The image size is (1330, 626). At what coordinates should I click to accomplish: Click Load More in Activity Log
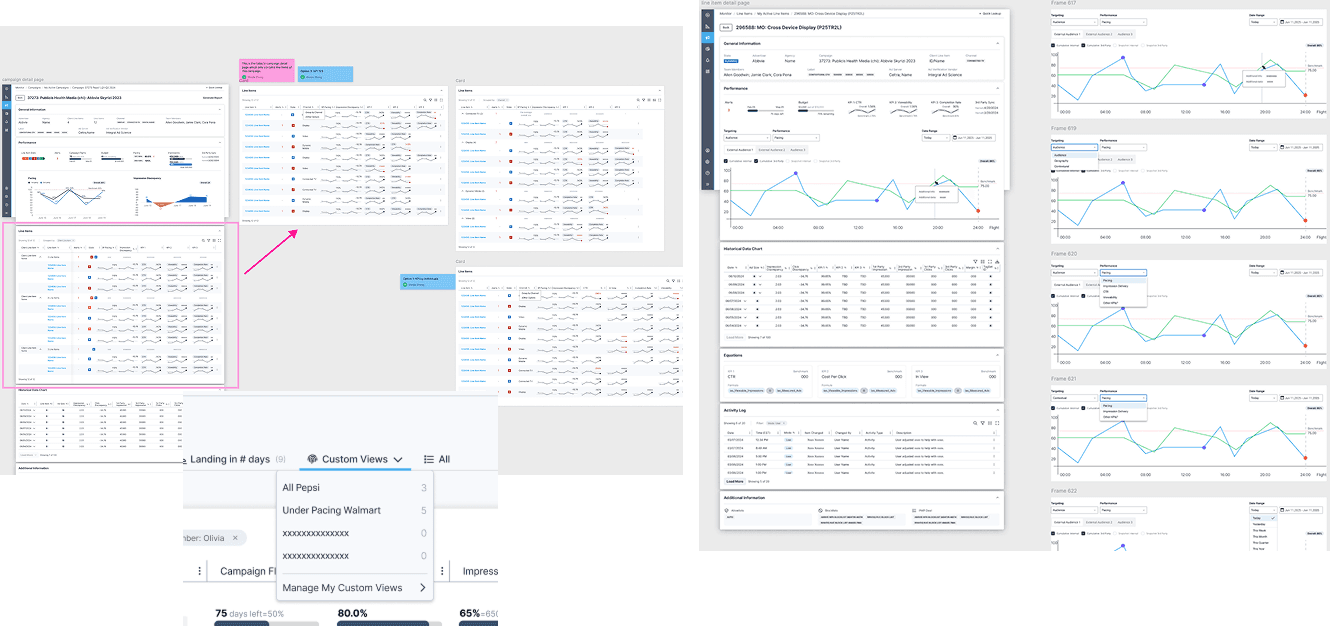pyautogui.click(x=735, y=481)
